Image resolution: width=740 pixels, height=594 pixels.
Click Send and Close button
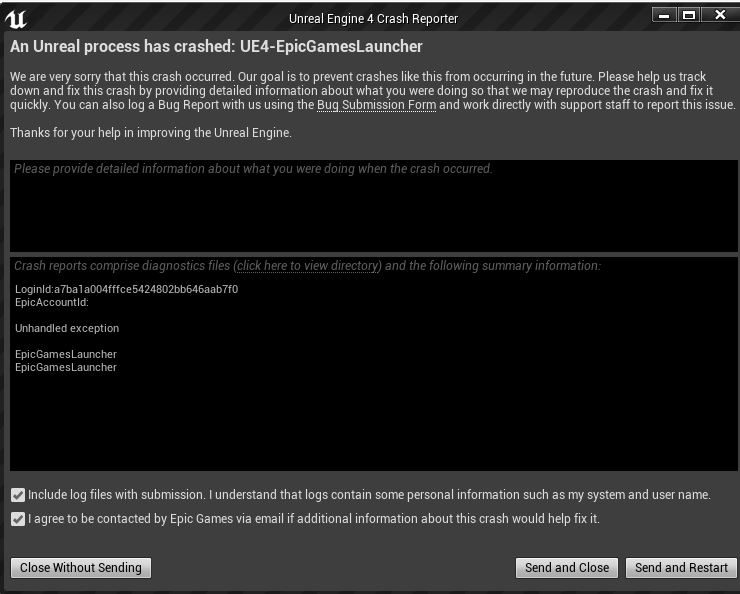tap(567, 568)
